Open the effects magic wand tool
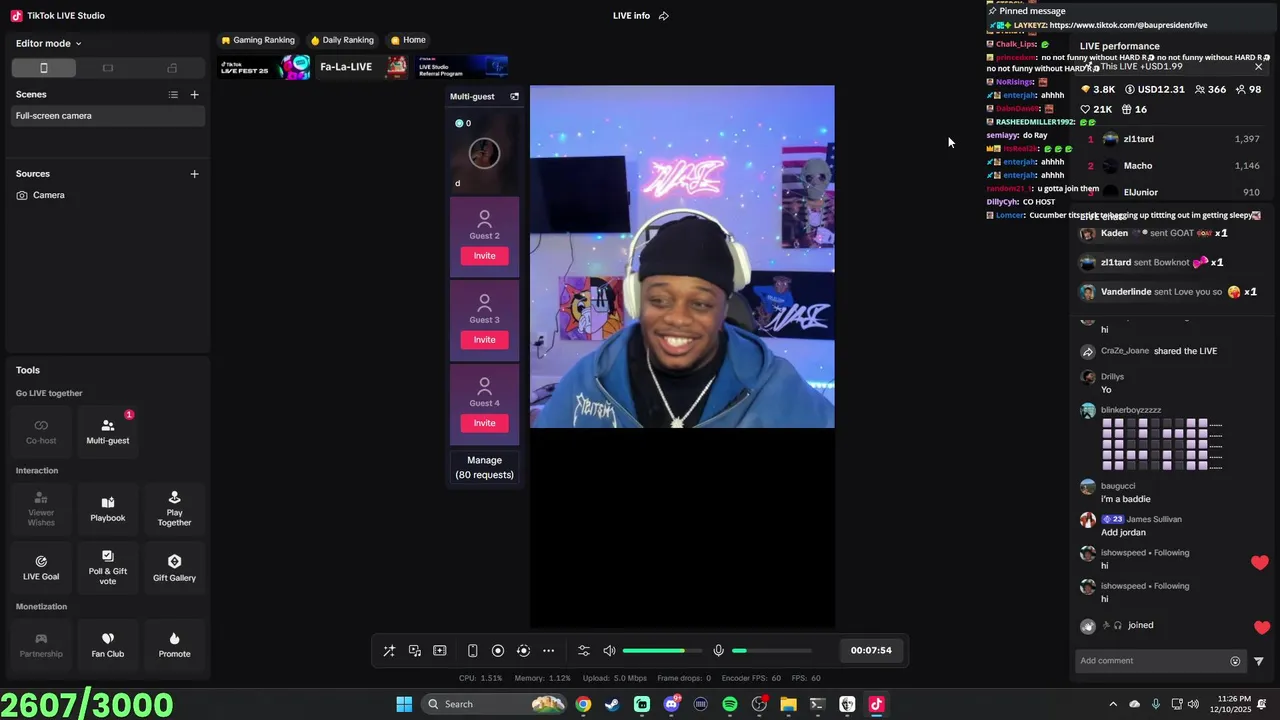 [389, 650]
